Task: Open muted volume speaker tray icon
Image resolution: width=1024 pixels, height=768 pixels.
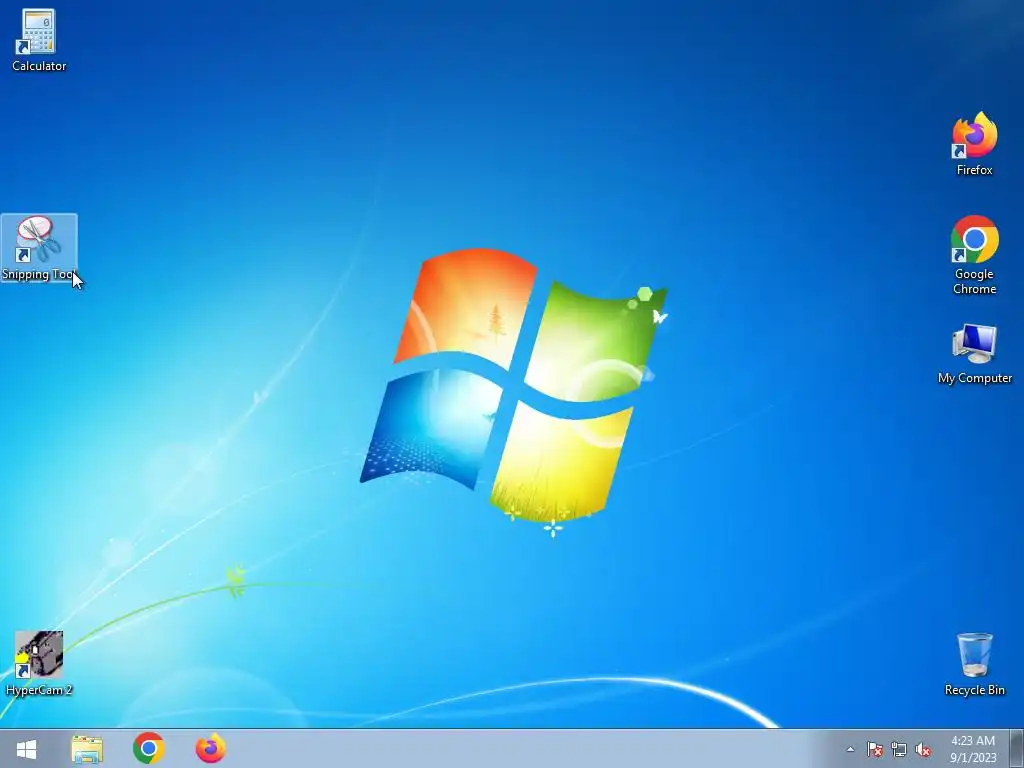Action: point(923,749)
